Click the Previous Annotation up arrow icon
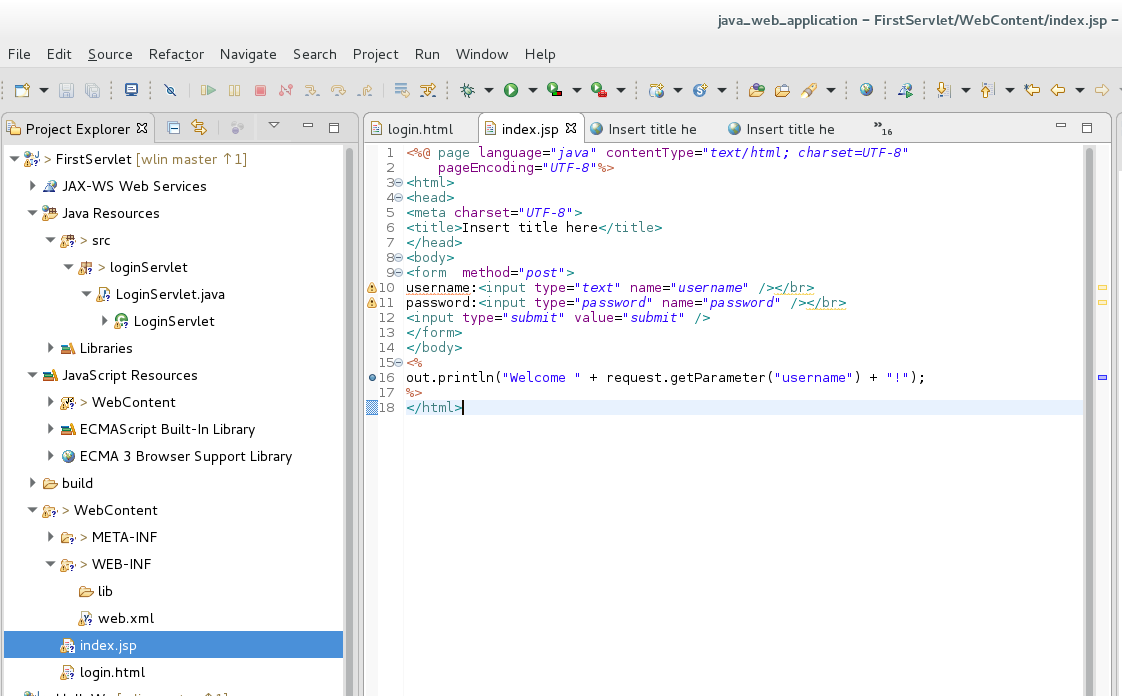The width and height of the screenshot is (1122, 696). (987, 90)
